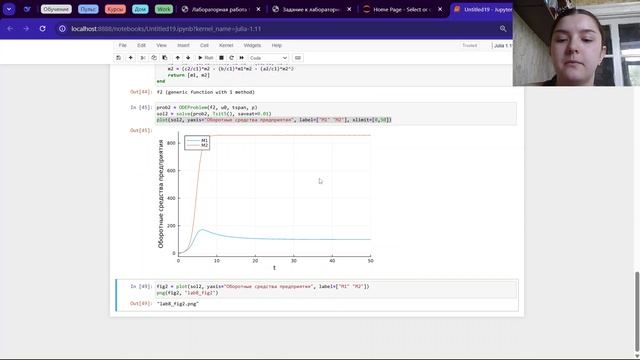
Task: Close the Home Page tab
Action: [x=440, y=9]
